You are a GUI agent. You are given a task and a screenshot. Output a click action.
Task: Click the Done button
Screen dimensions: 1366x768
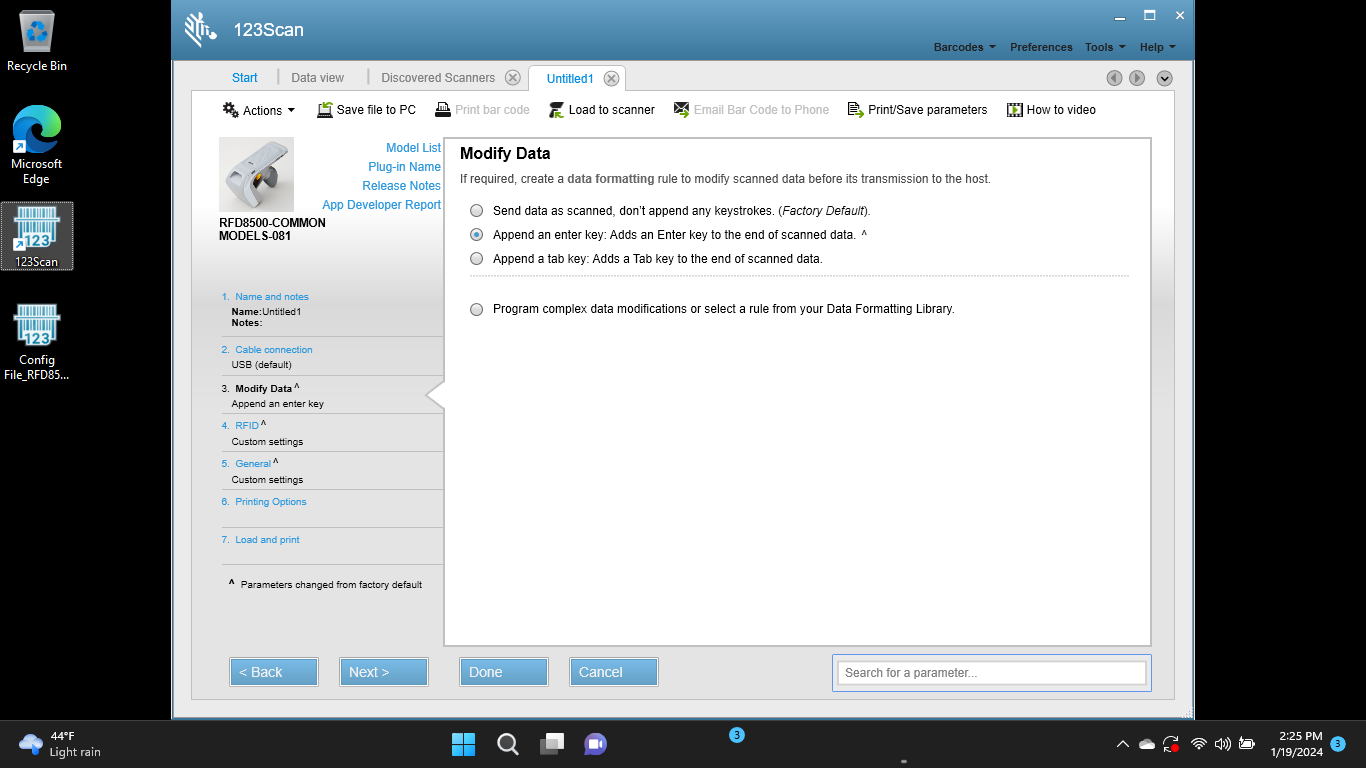pyautogui.click(x=504, y=672)
